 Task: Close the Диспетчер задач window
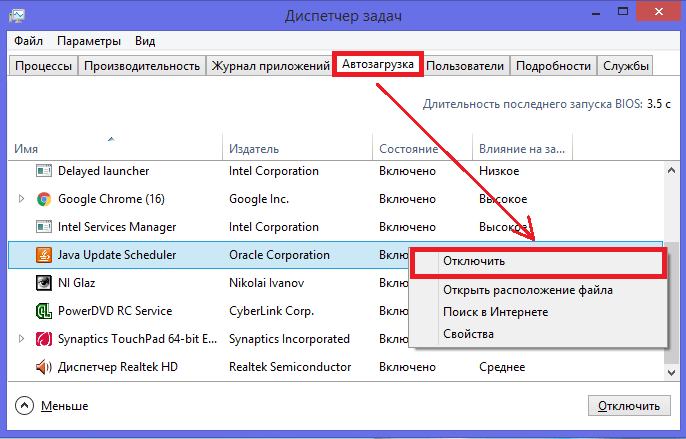pos(658,12)
